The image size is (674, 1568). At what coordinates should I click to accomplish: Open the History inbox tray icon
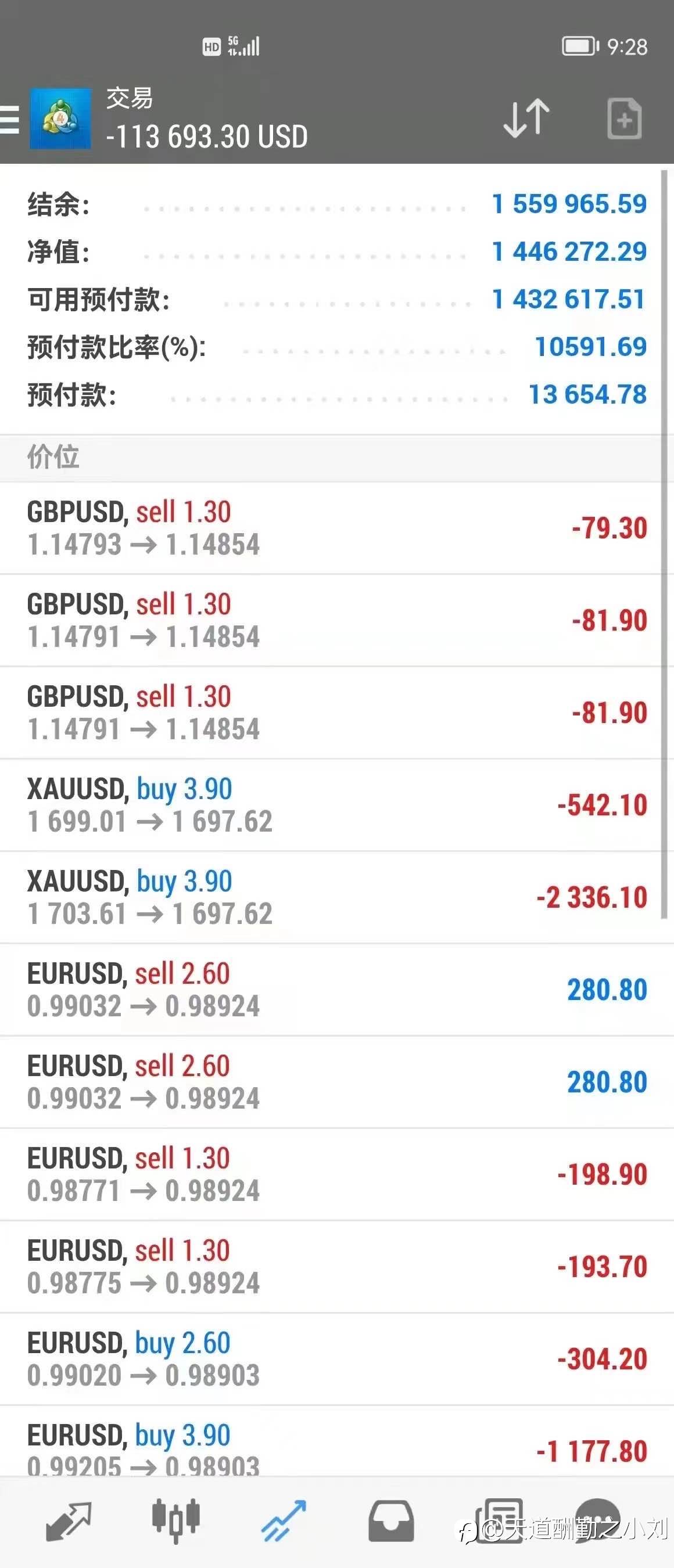(391, 1521)
